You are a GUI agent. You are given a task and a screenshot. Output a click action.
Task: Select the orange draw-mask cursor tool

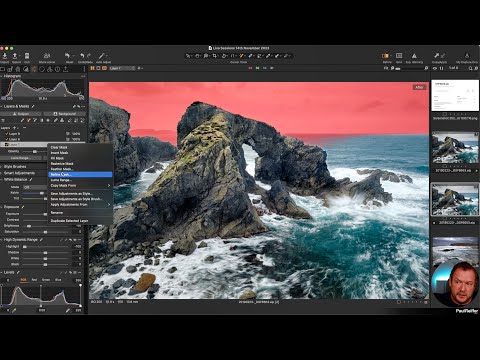pos(242,56)
